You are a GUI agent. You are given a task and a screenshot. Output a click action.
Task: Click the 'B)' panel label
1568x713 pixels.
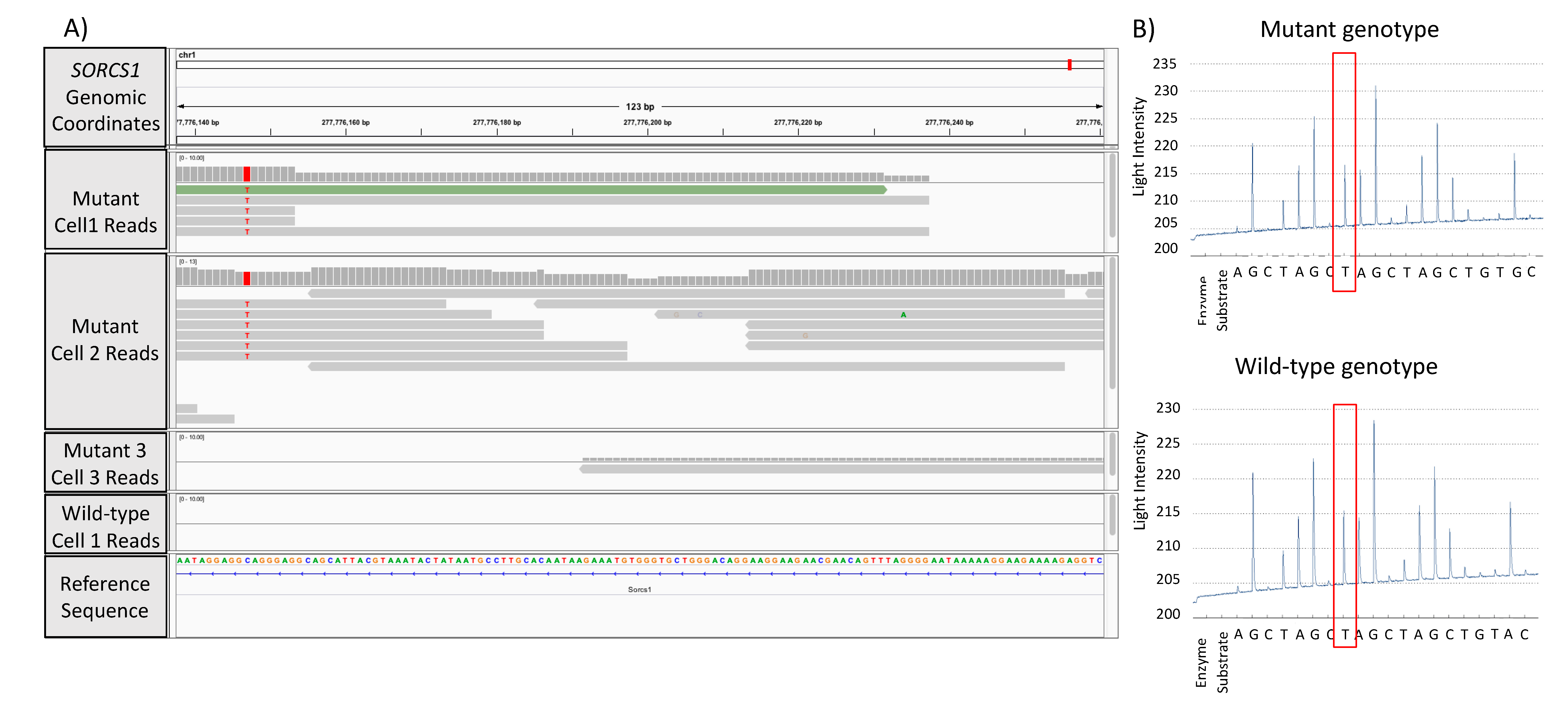(1144, 29)
